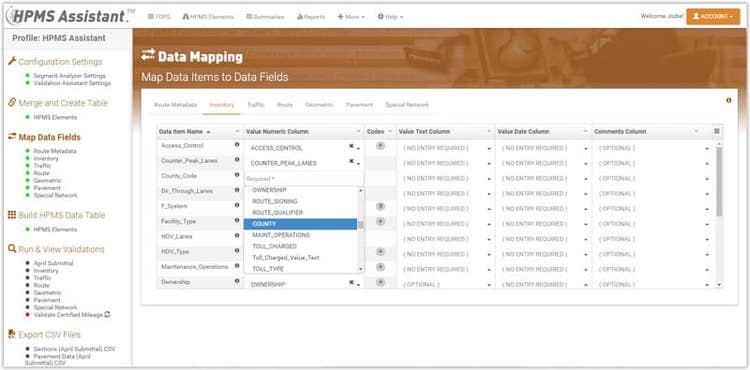The height and width of the screenshot is (370, 750).
Task: Open the Codes button for Facility_Type
Action: (x=380, y=221)
